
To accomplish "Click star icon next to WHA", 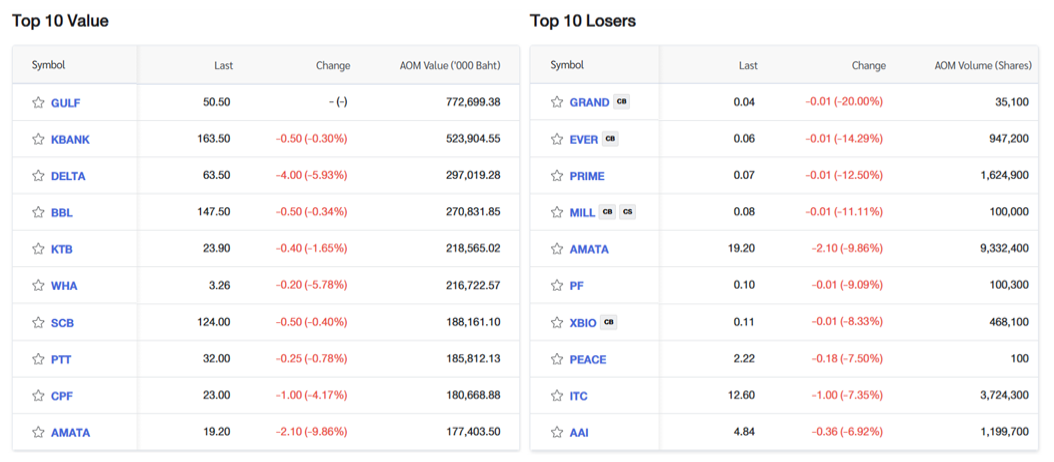I will coord(38,286).
